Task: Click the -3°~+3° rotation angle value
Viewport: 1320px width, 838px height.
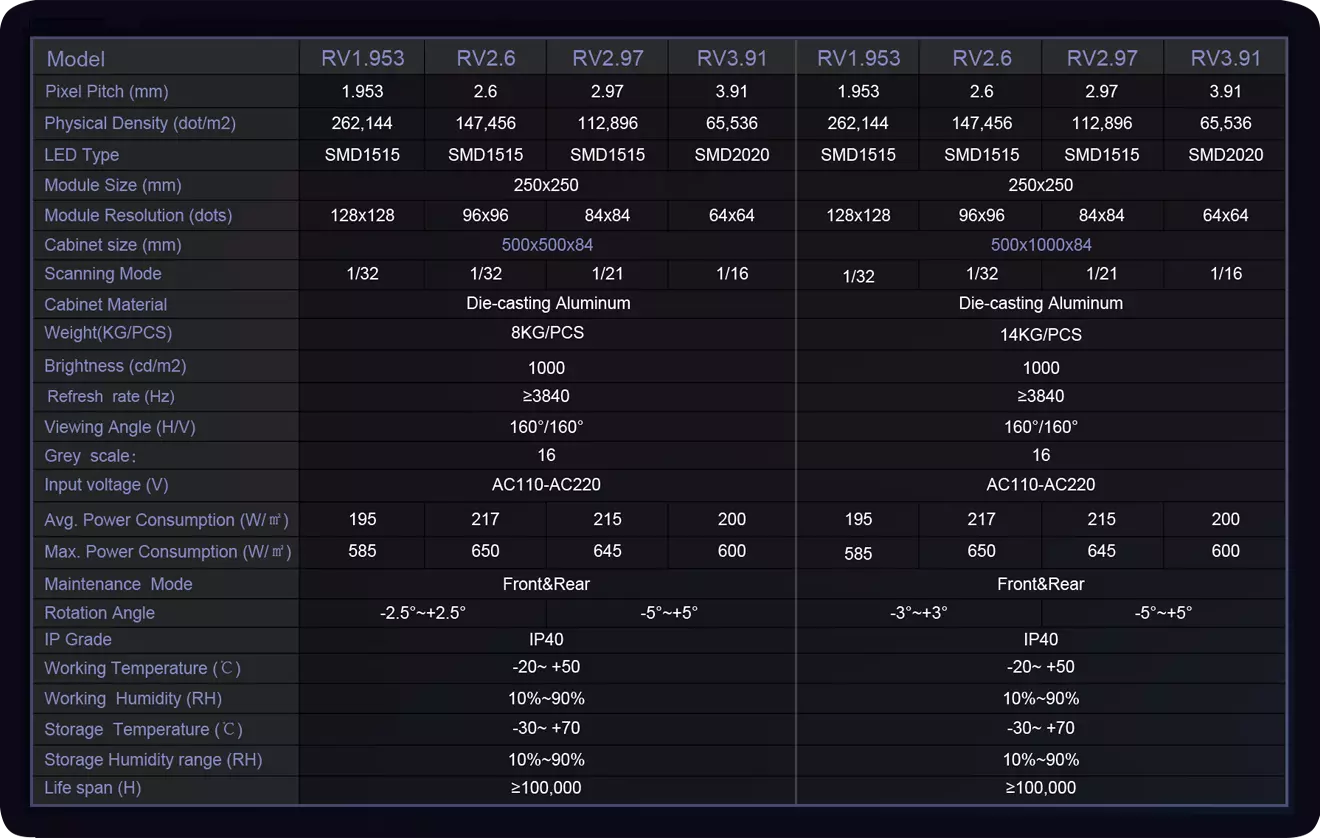Action: pyautogui.click(x=918, y=613)
